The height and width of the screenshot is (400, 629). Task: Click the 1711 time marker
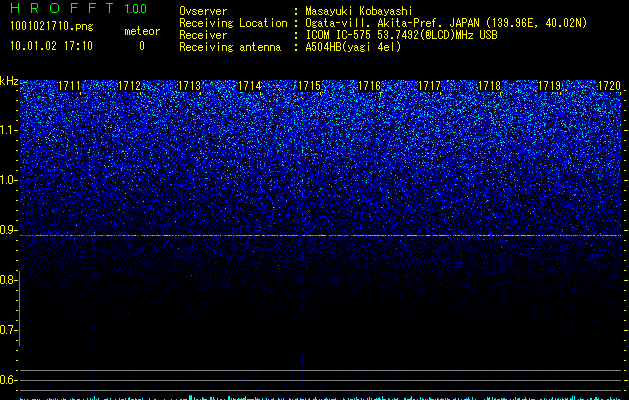point(69,86)
